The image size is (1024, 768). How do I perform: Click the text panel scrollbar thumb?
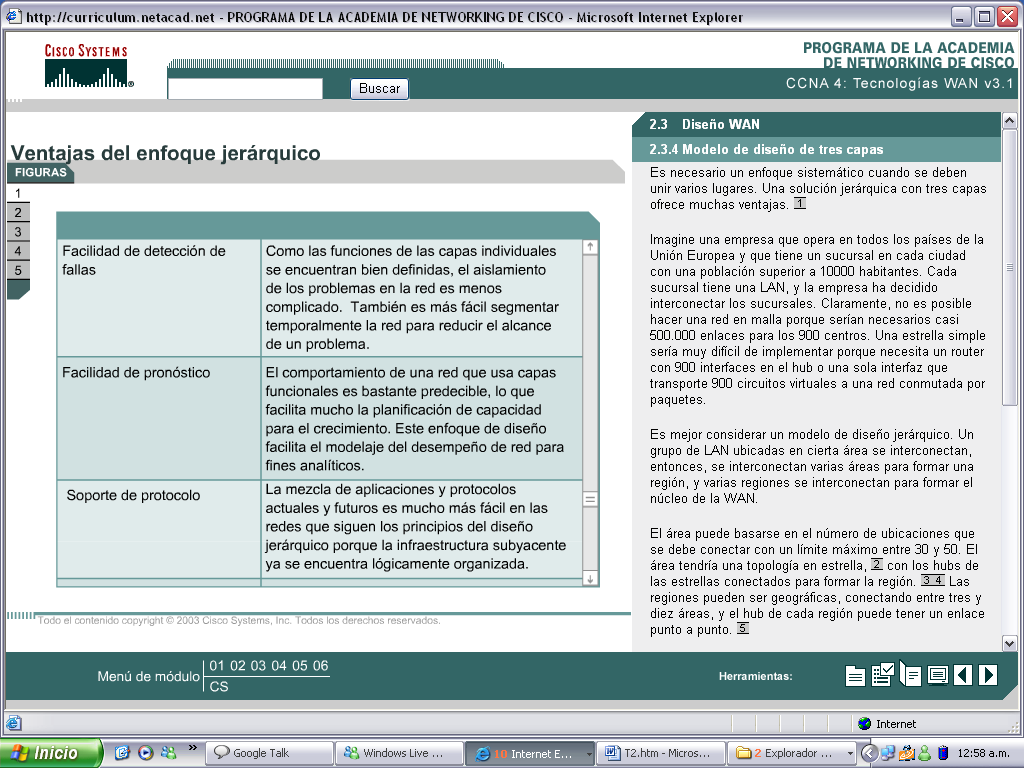click(1009, 266)
